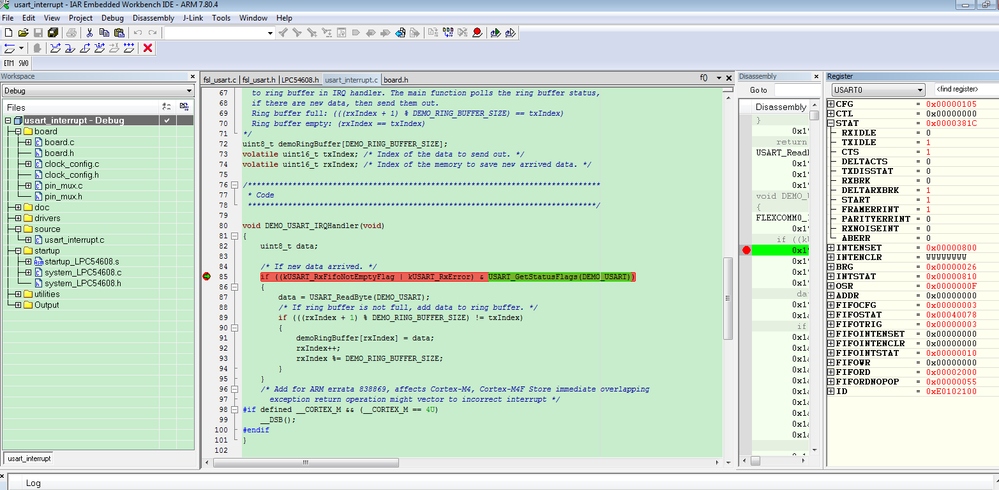Save all open files
Viewport: 999px width, 490px height.
click(x=52, y=32)
